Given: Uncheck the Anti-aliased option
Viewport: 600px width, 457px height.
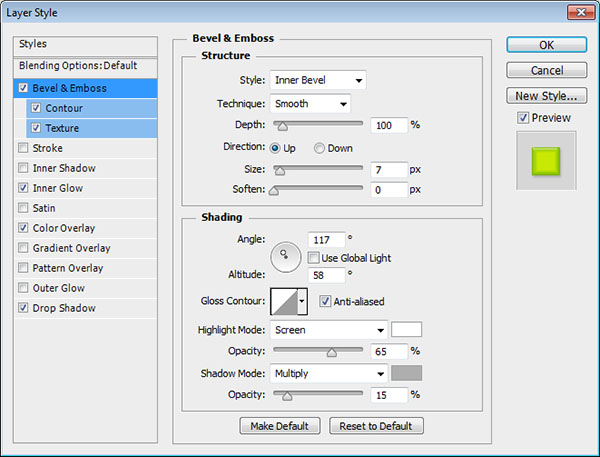Looking at the screenshot, I should 325,301.
